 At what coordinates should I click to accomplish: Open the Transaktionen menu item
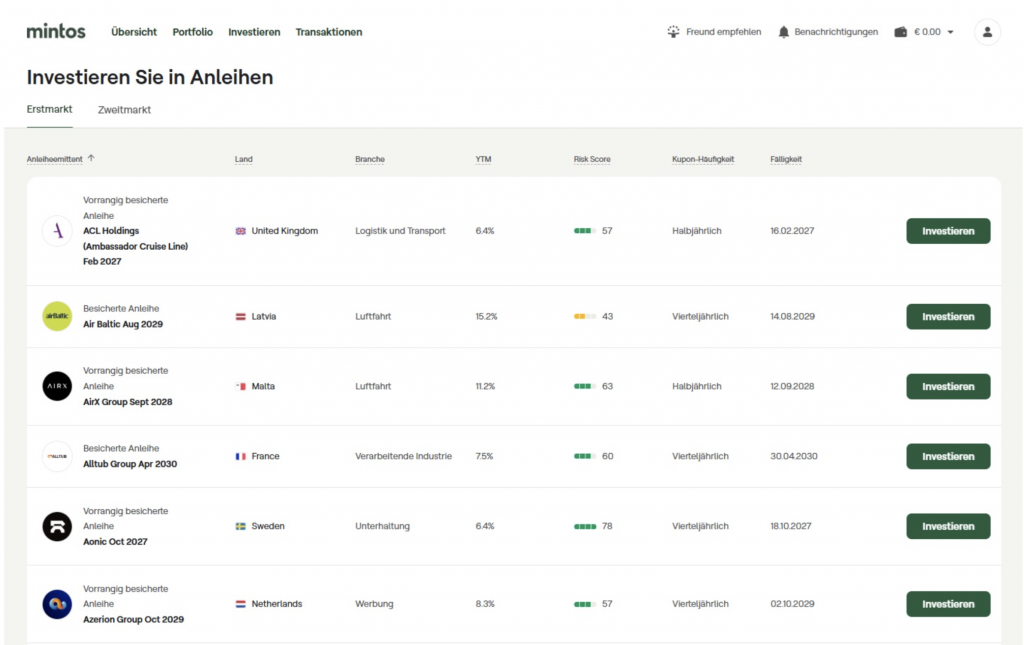pyautogui.click(x=328, y=32)
